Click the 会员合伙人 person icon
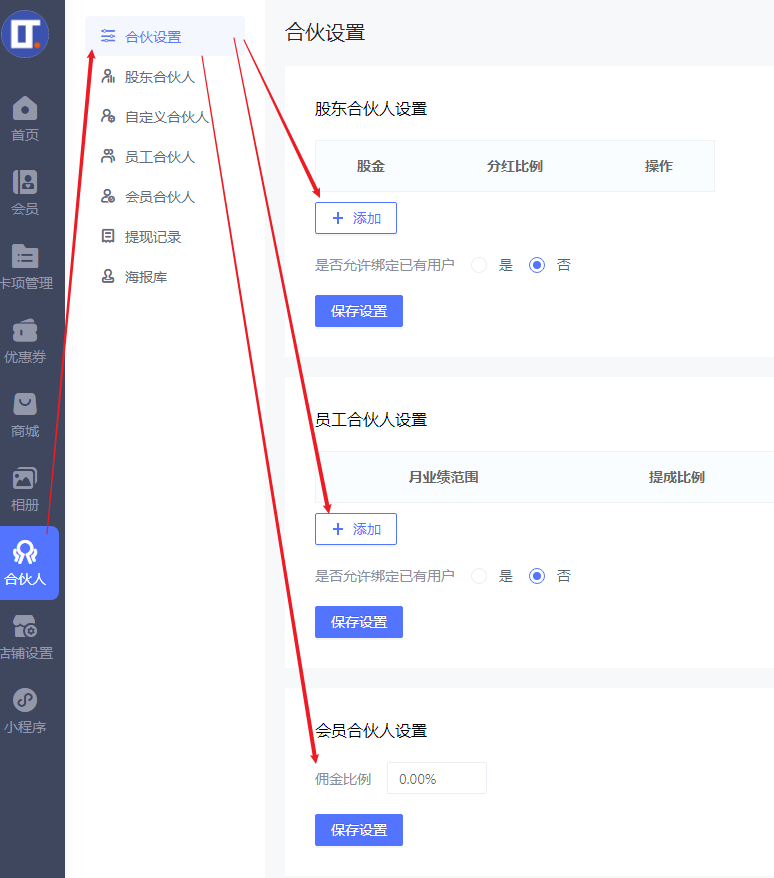774x878 pixels. pyautogui.click(x=108, y=197)
